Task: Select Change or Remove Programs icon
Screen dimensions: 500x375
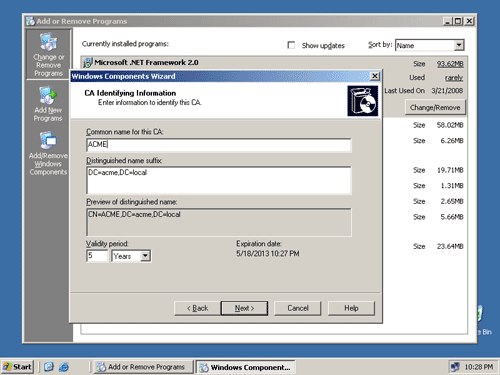Action: 49,54
